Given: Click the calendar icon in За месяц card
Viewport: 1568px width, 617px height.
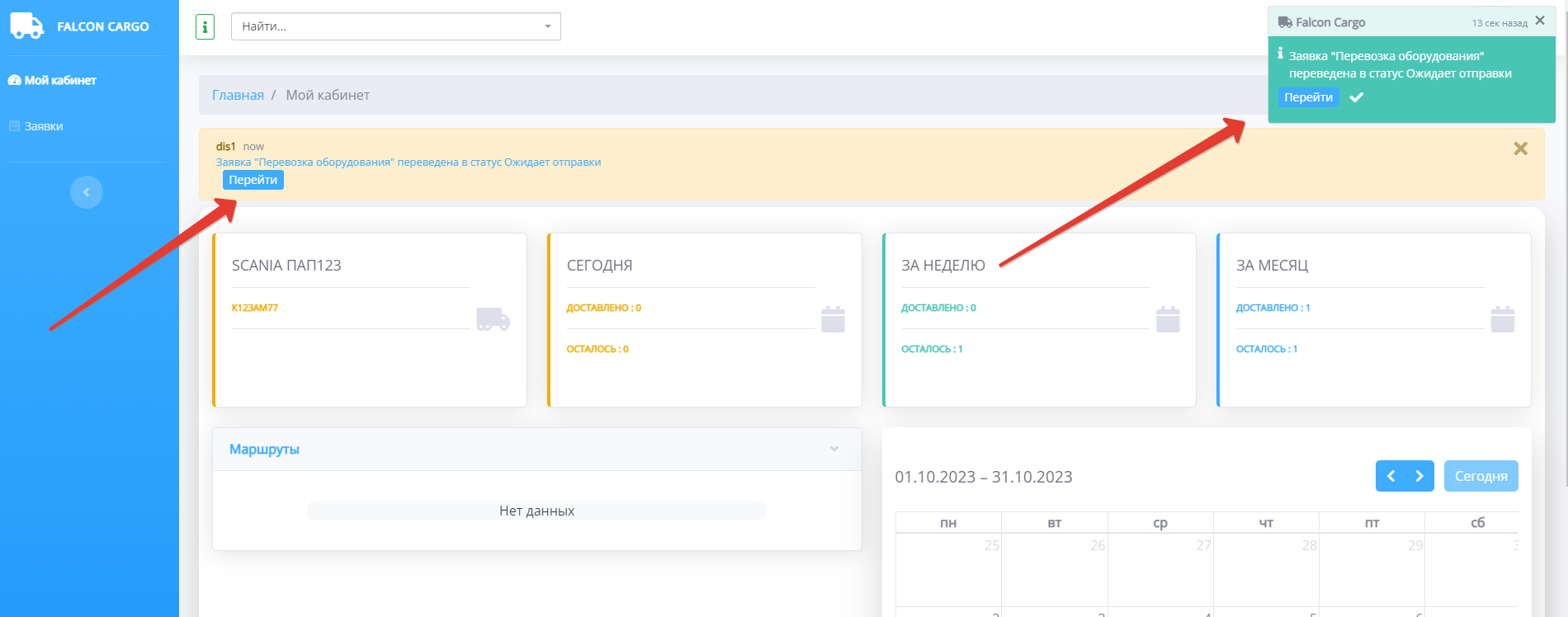Looking at the screenshot, I should pyautogui.click(x=1502, y=319).
